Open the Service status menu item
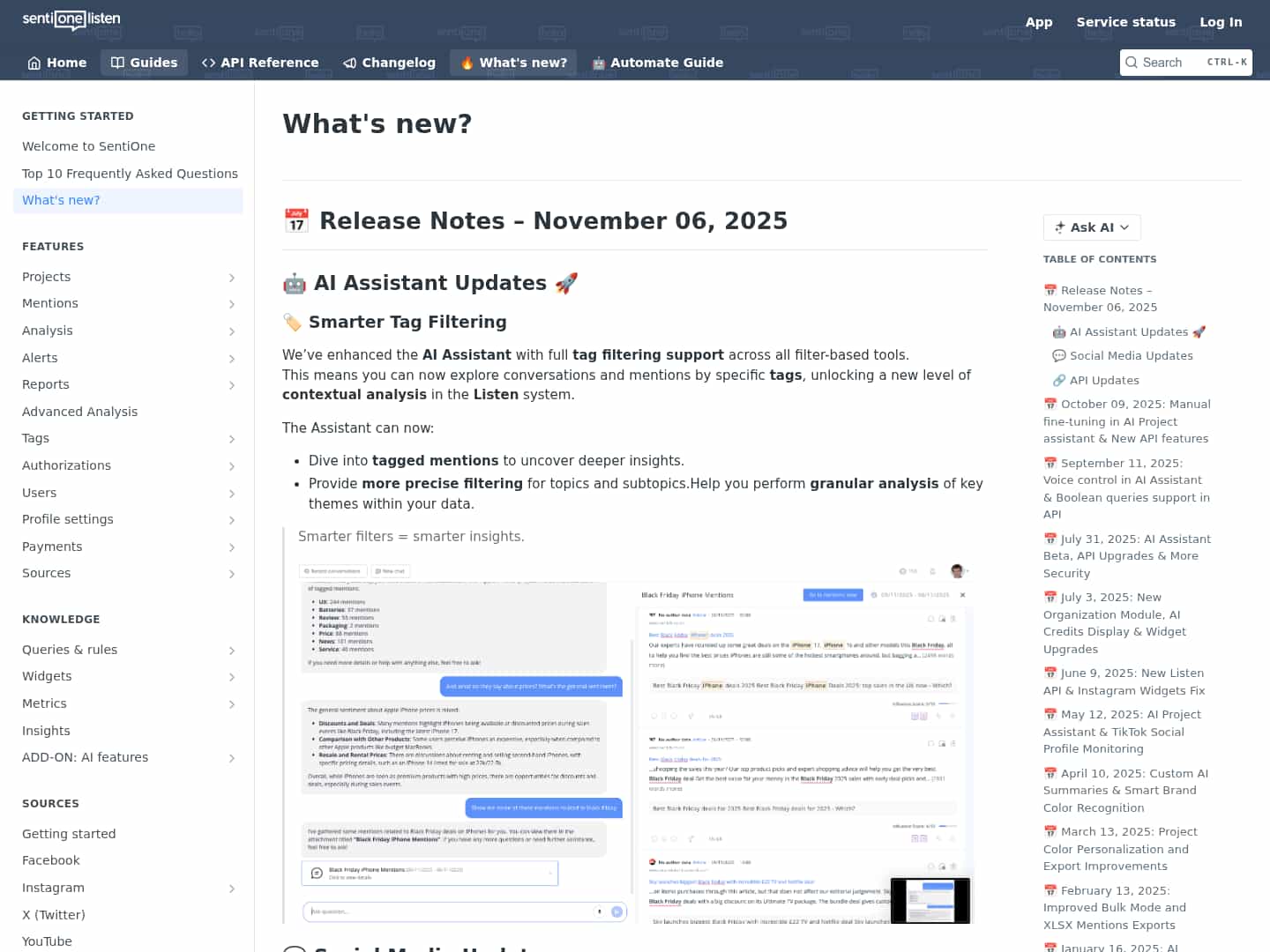 click(1125, 22)
